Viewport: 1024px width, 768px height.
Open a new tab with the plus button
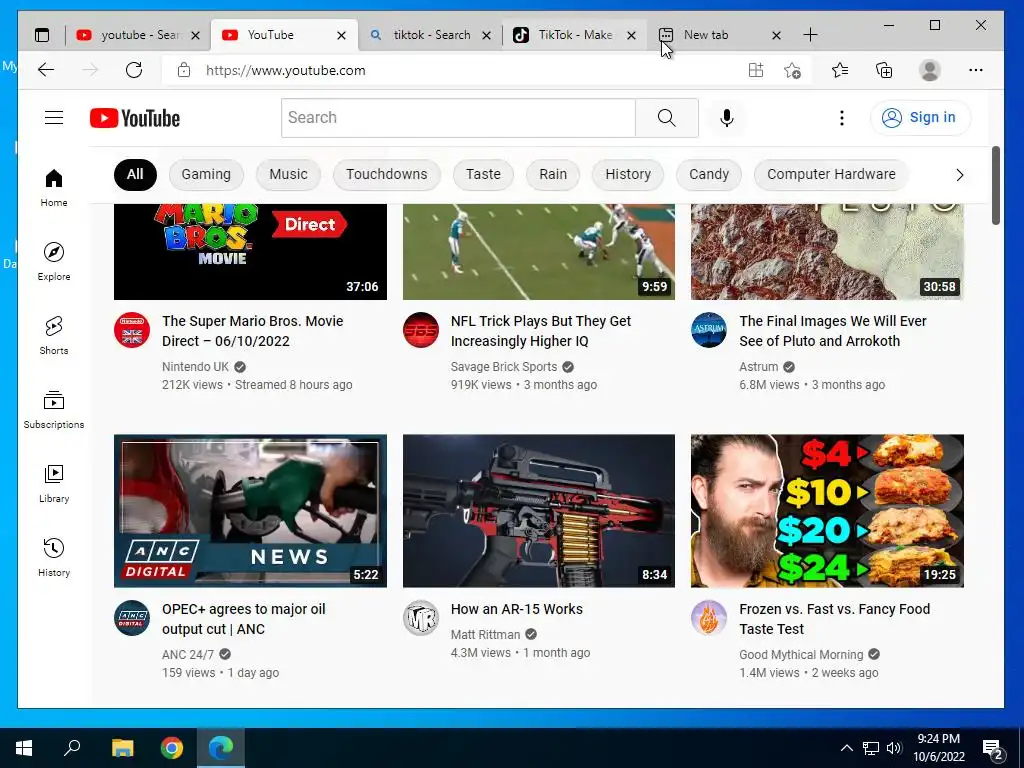click(810, 35)
